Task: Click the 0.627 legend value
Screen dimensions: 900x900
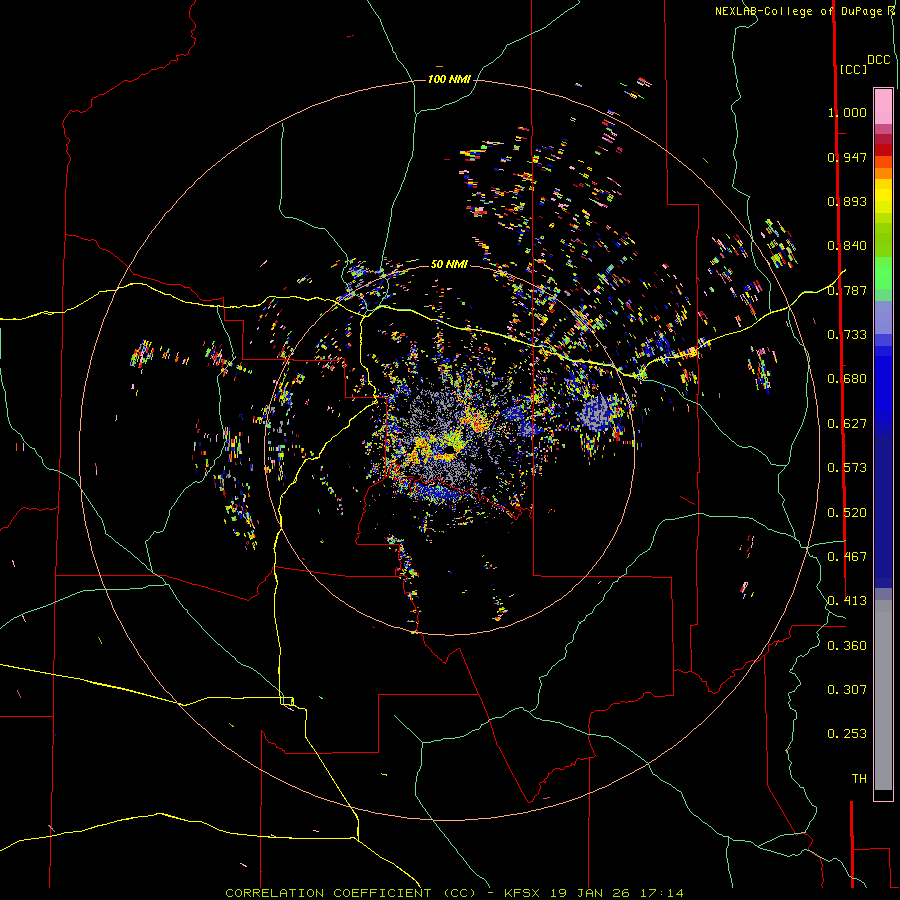Action: tap(847, 424)
